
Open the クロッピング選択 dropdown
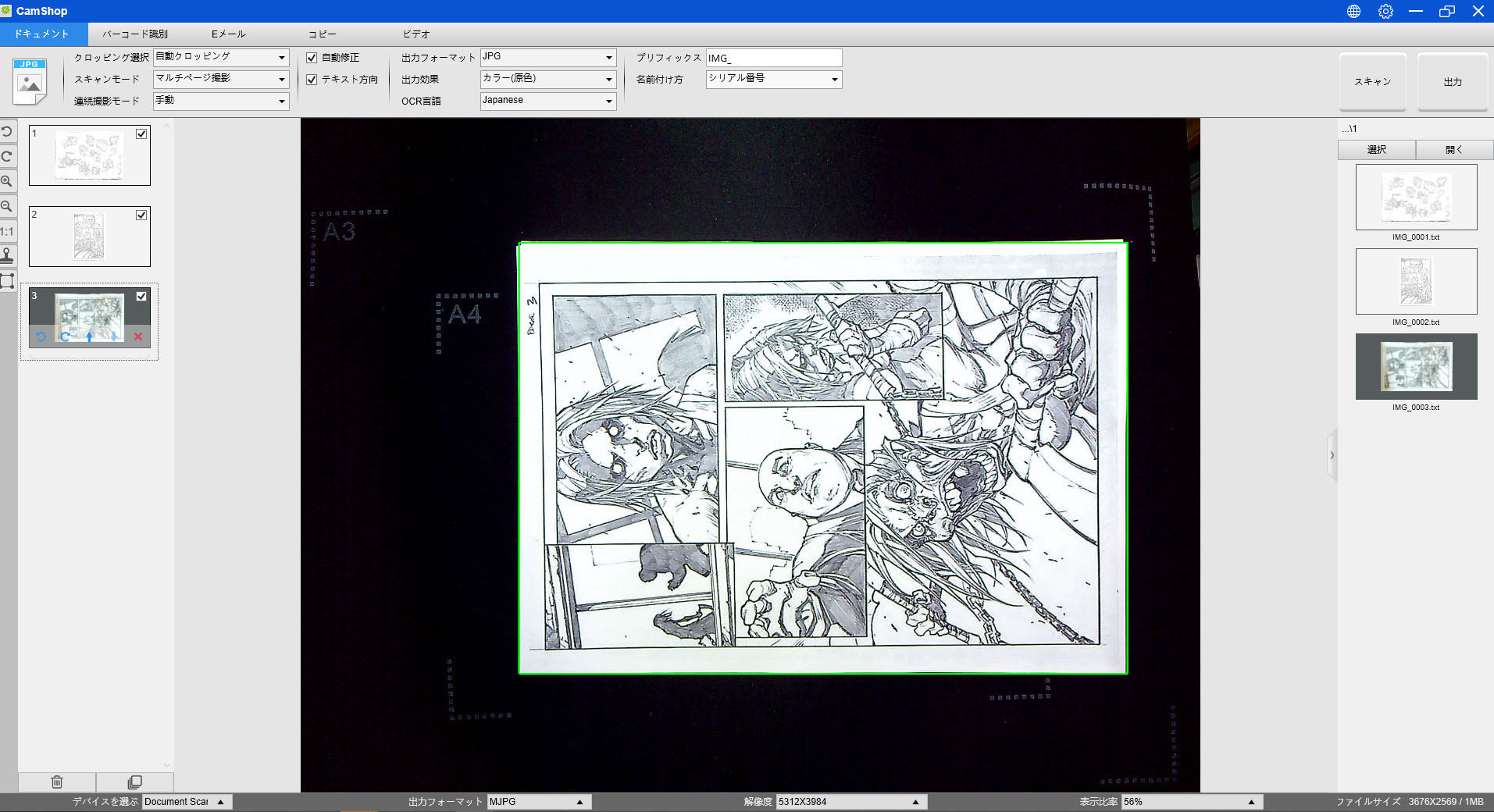(x=221, y=58)
